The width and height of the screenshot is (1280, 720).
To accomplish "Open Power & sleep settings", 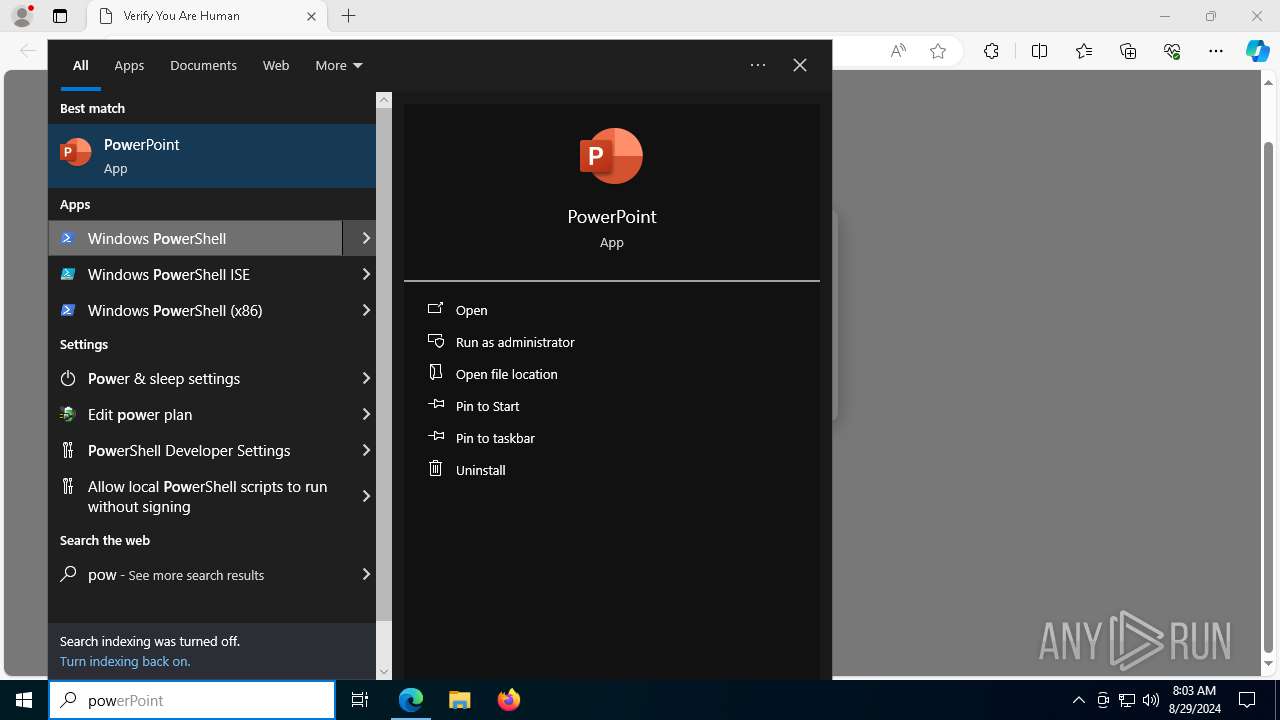I will pos(195,378).
